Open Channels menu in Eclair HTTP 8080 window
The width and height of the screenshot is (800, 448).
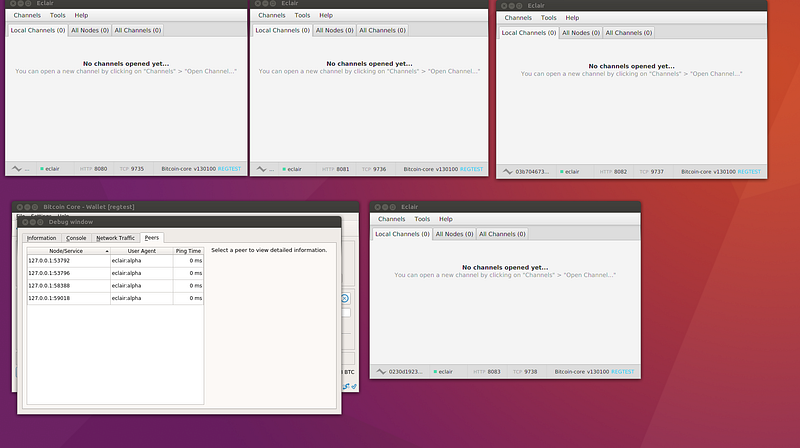pyautogui.click(x=27, y=15)
